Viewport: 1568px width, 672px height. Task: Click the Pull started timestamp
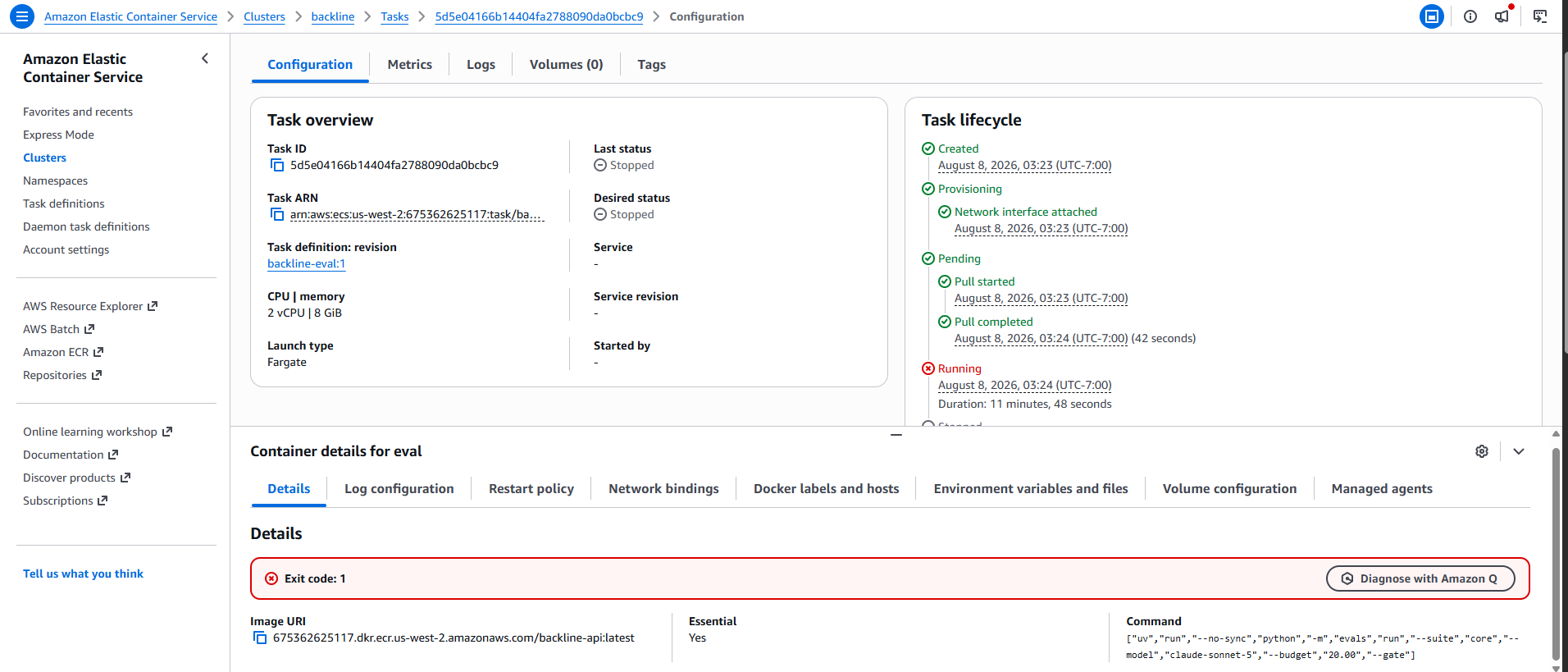click(x=1042, y=299)
